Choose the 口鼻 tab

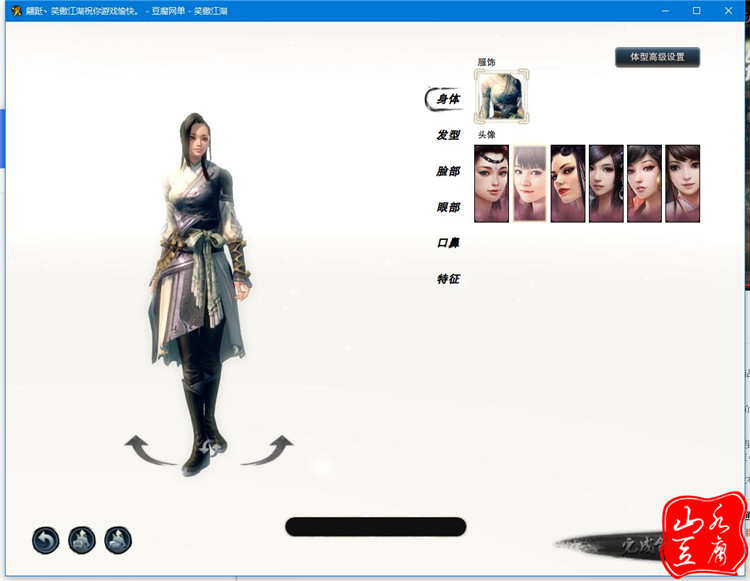pyautogui.click(x=448, y=243)
